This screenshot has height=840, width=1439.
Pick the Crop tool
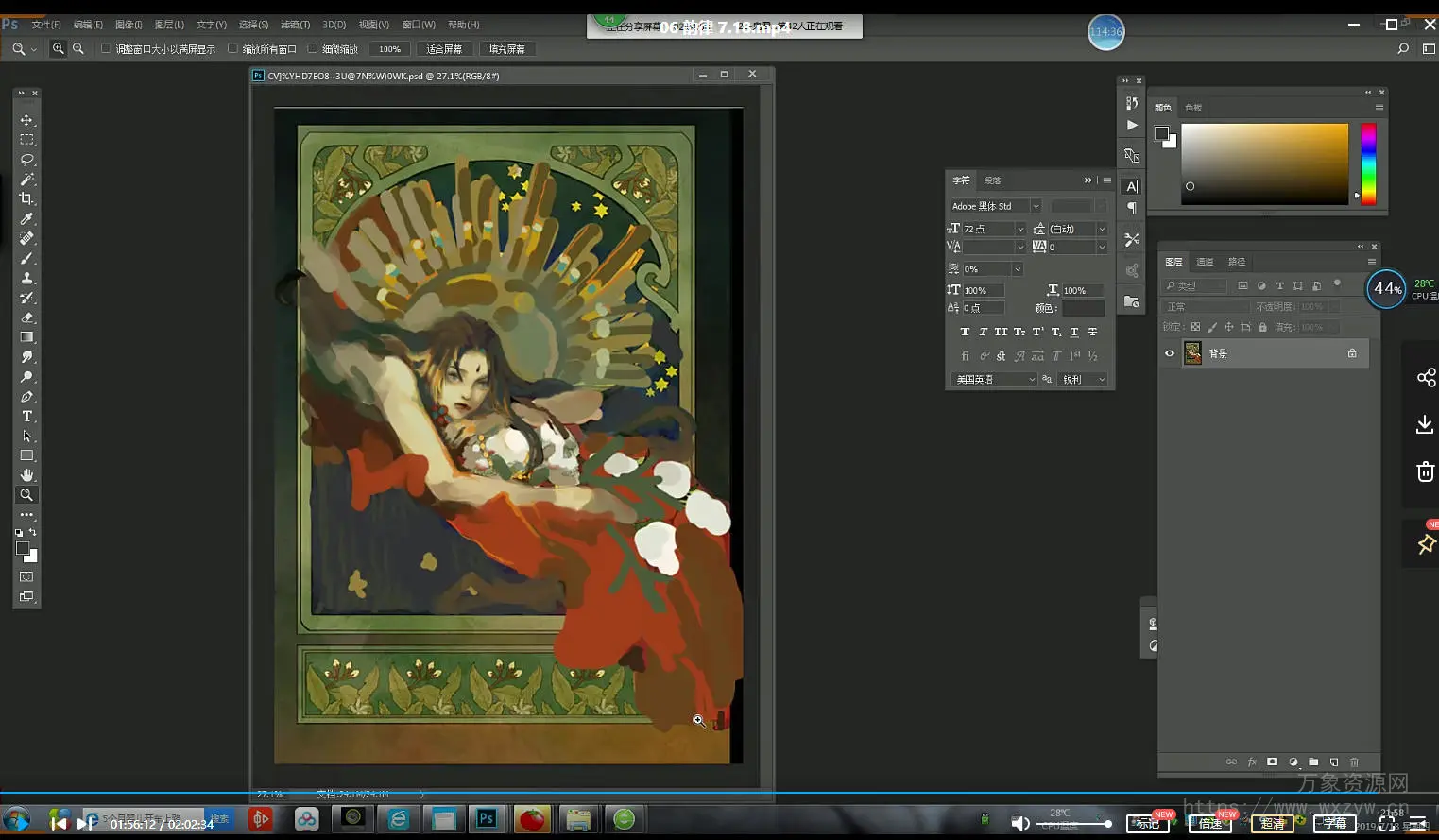[x=26, y=198]
